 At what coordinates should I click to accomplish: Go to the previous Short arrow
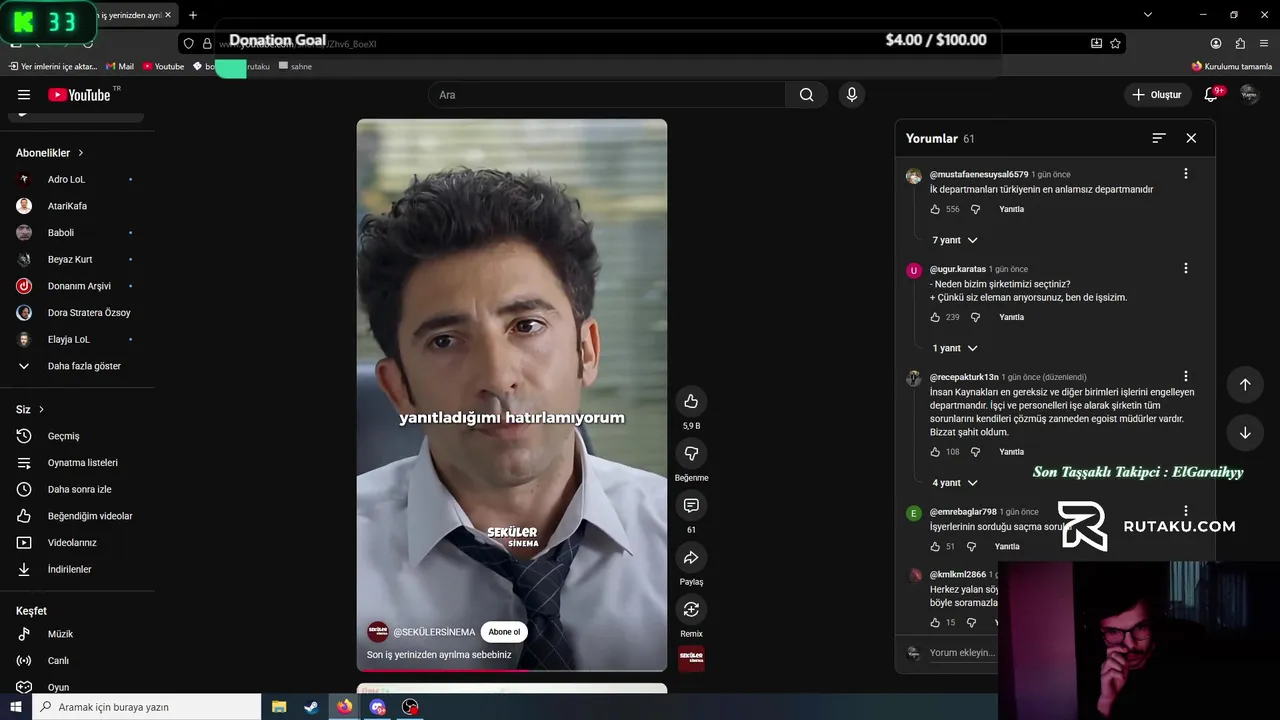click(x=1245, y=385)
